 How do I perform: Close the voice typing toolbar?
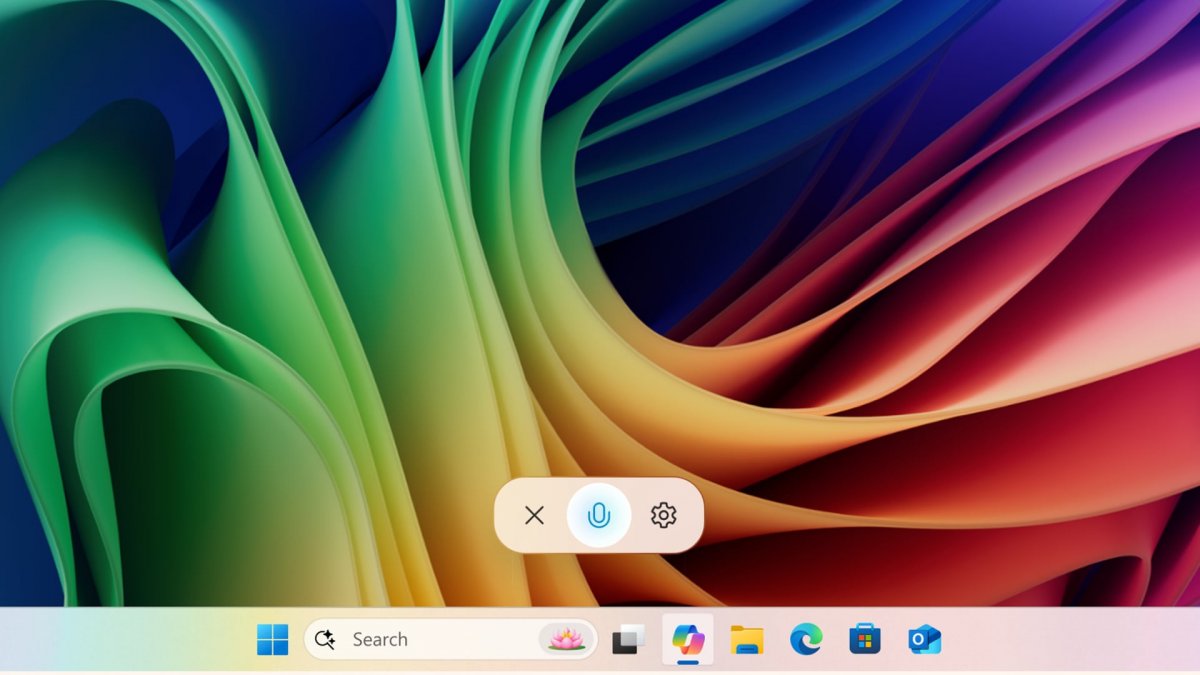pyautogui.click(x=534, y=515)
